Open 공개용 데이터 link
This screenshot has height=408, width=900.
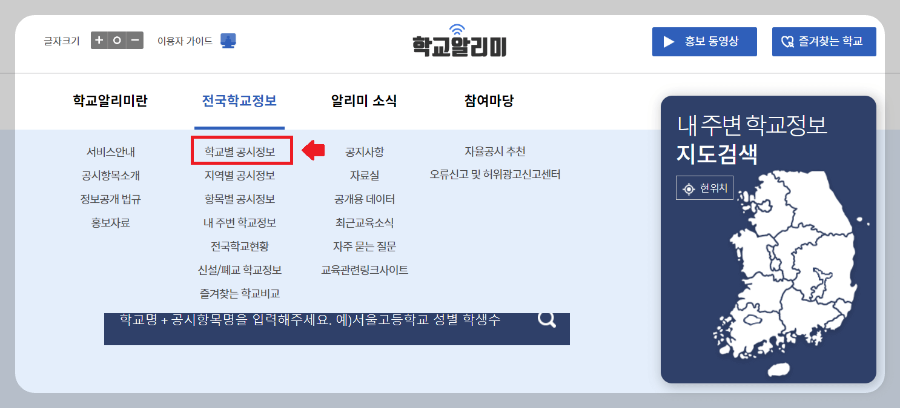click(364, 199)
